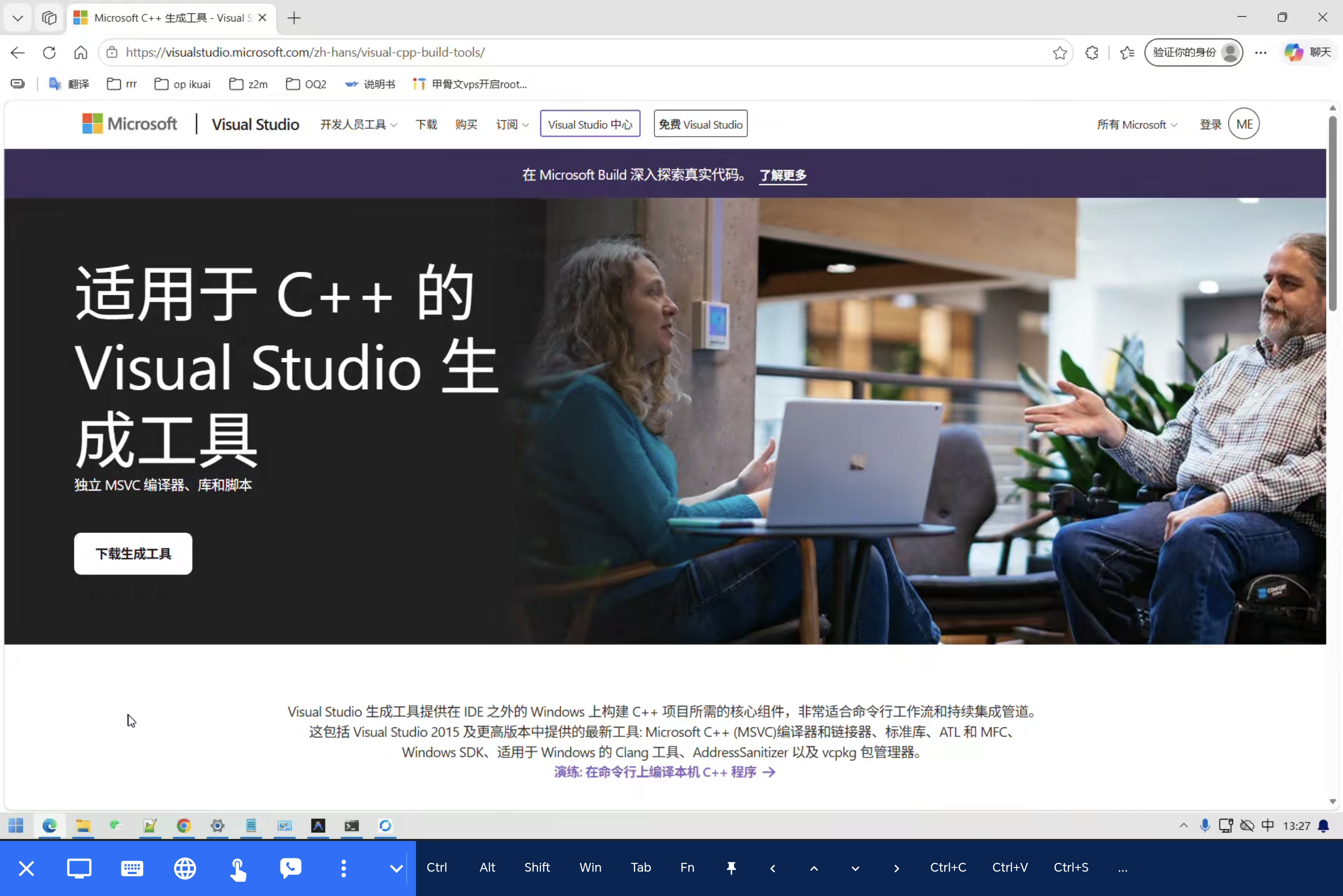The image size is (1343, 896).
Task: Click the 免费 Visual Studio button
Action: [700, 124]
